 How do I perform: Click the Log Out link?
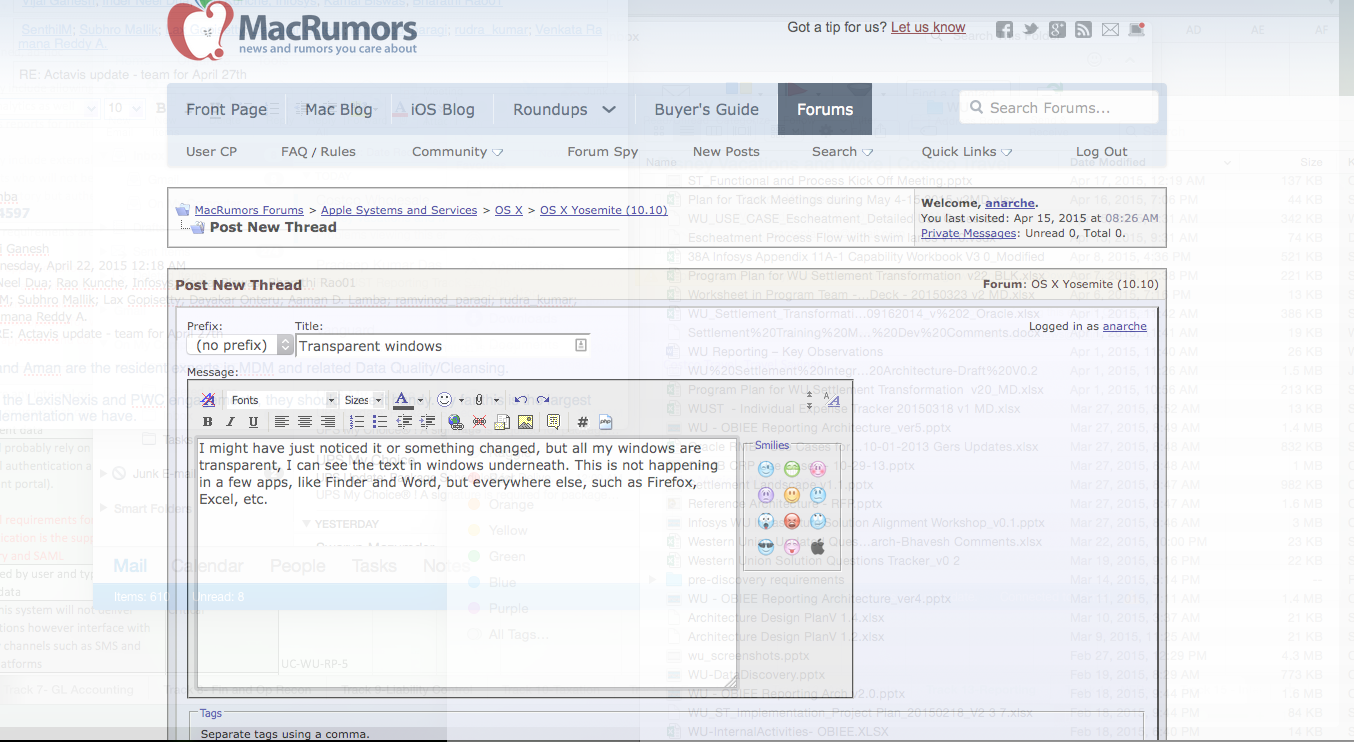click(1101, 152)
